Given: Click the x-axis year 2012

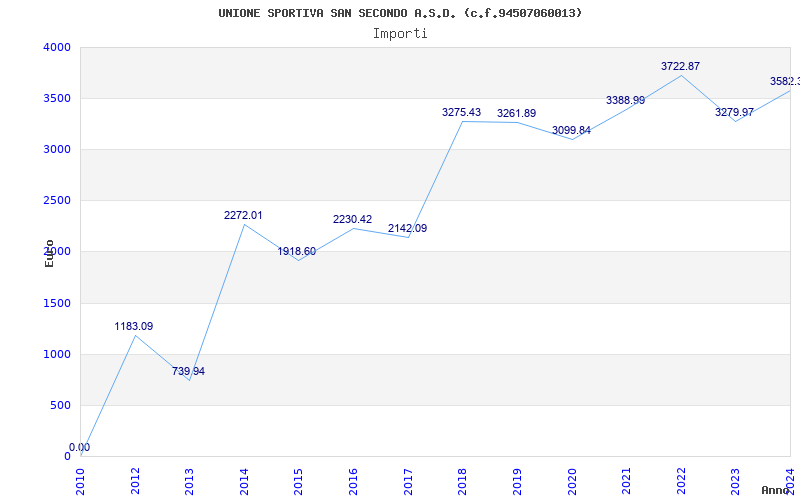Looking at the screenshot, I should 135,482.
